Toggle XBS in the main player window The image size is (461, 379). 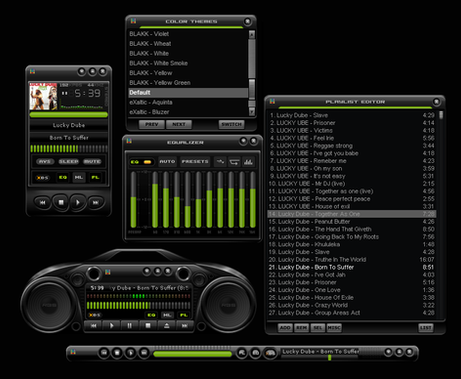(x=43, y=178)
